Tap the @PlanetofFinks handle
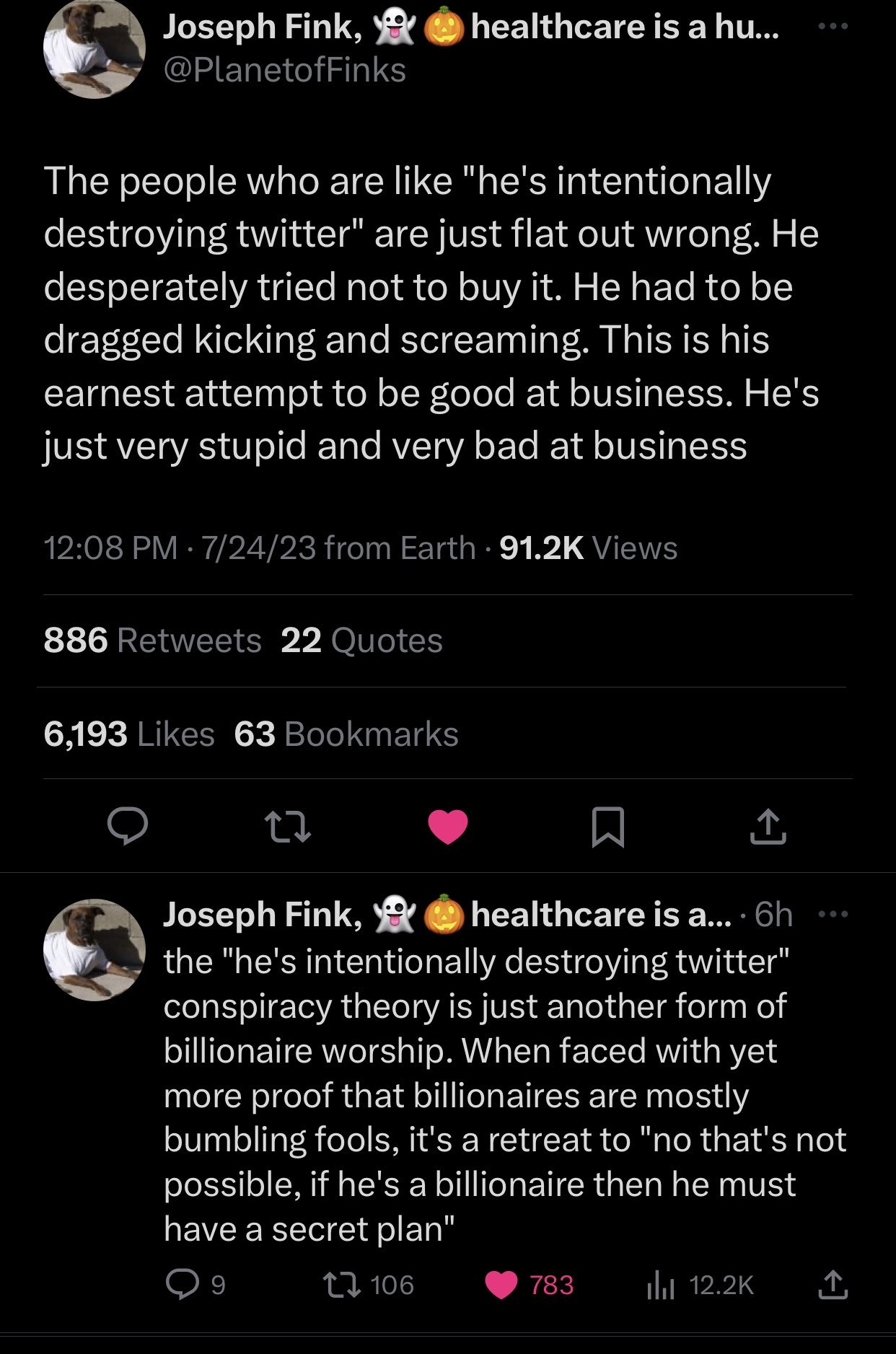This screenshot has height=1354, width=896. coord(285,71)
